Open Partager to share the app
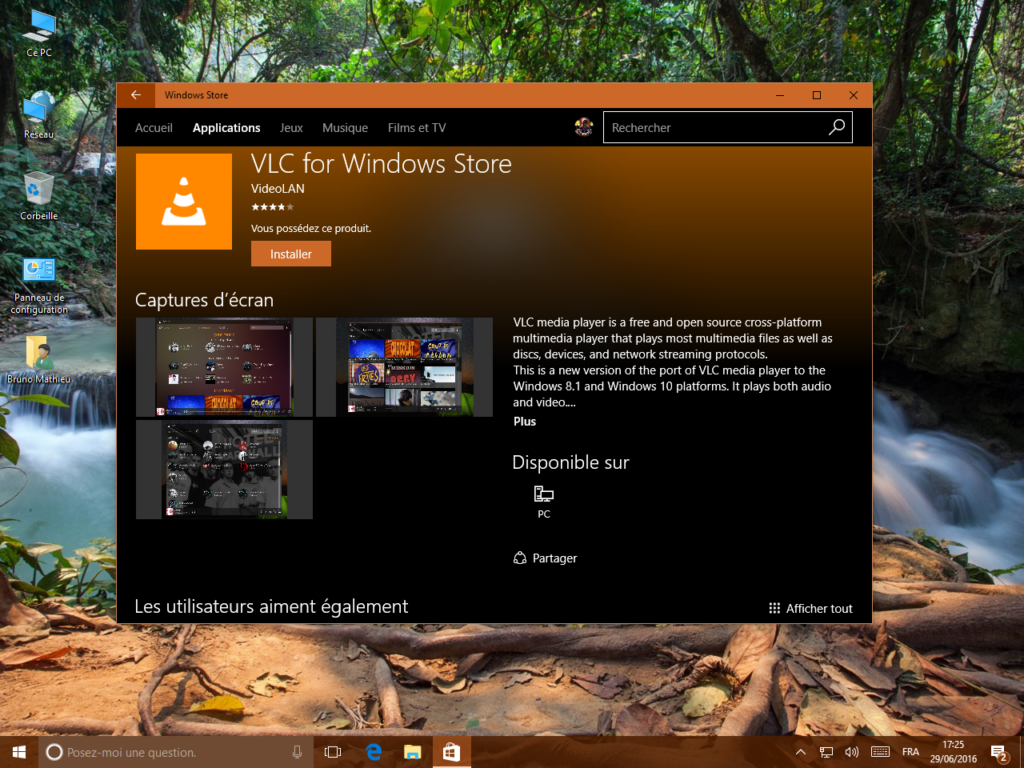 pyautogui.click(x=545, y=558)
